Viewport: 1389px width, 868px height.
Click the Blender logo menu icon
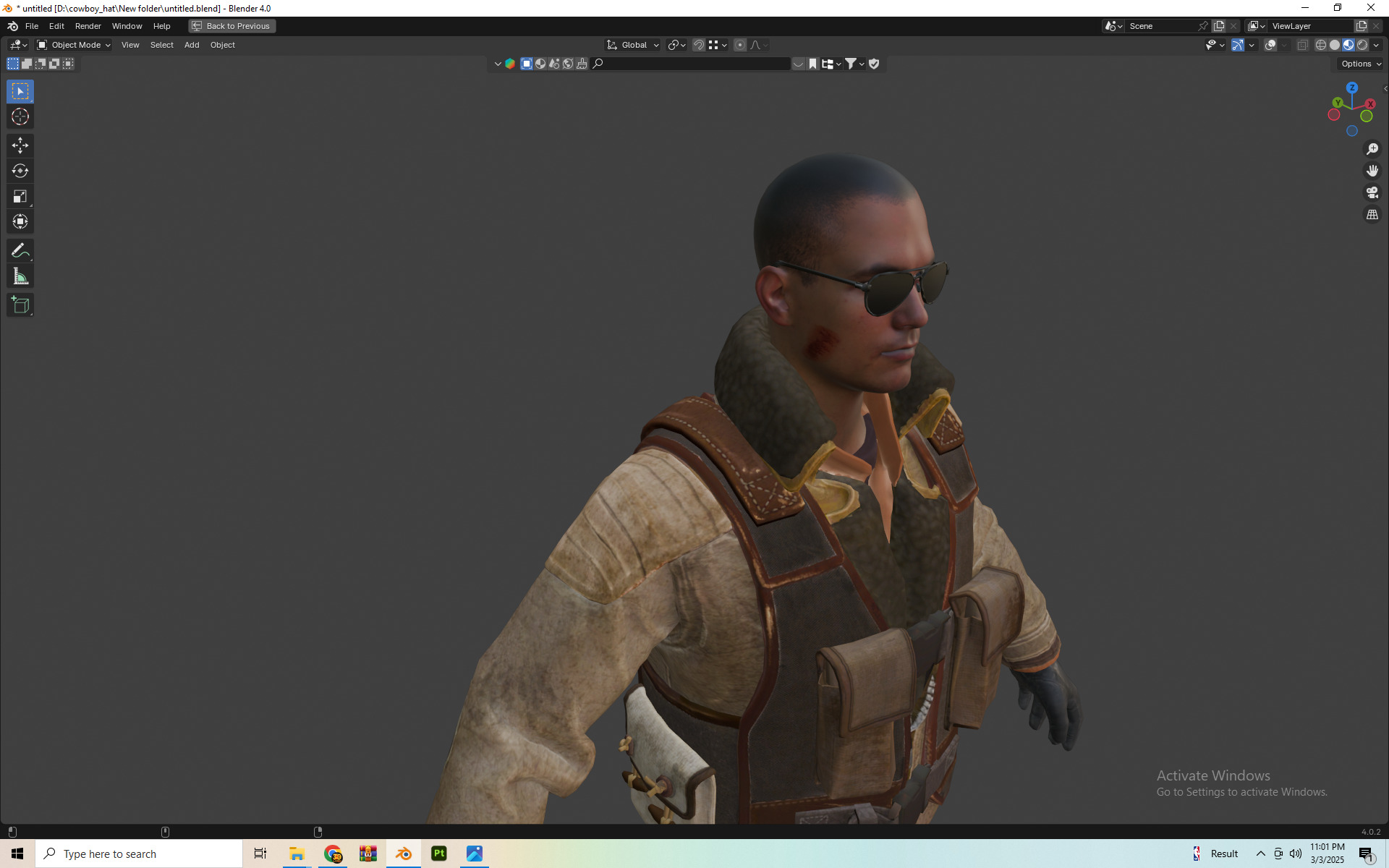[12, 26]
